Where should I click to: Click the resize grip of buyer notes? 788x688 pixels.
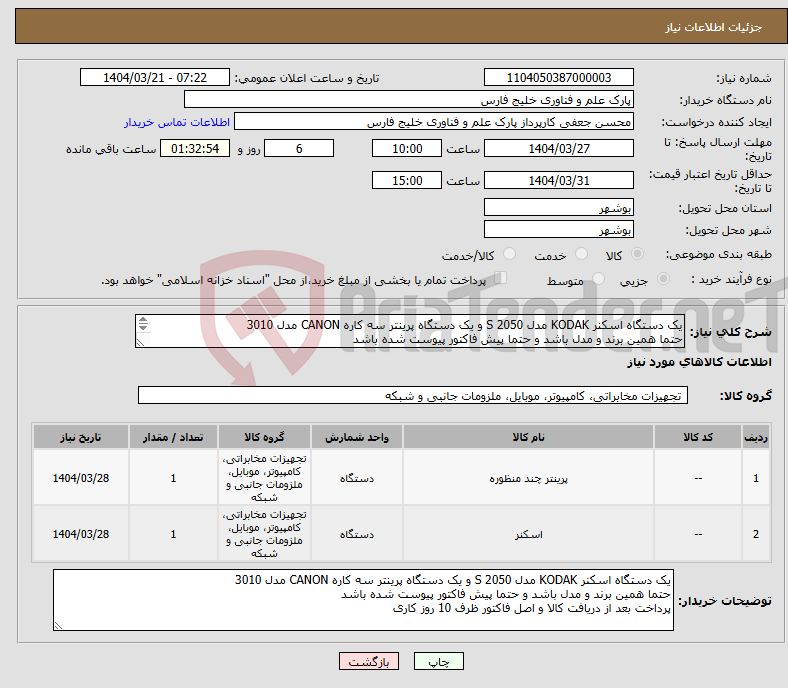point(58,625)
